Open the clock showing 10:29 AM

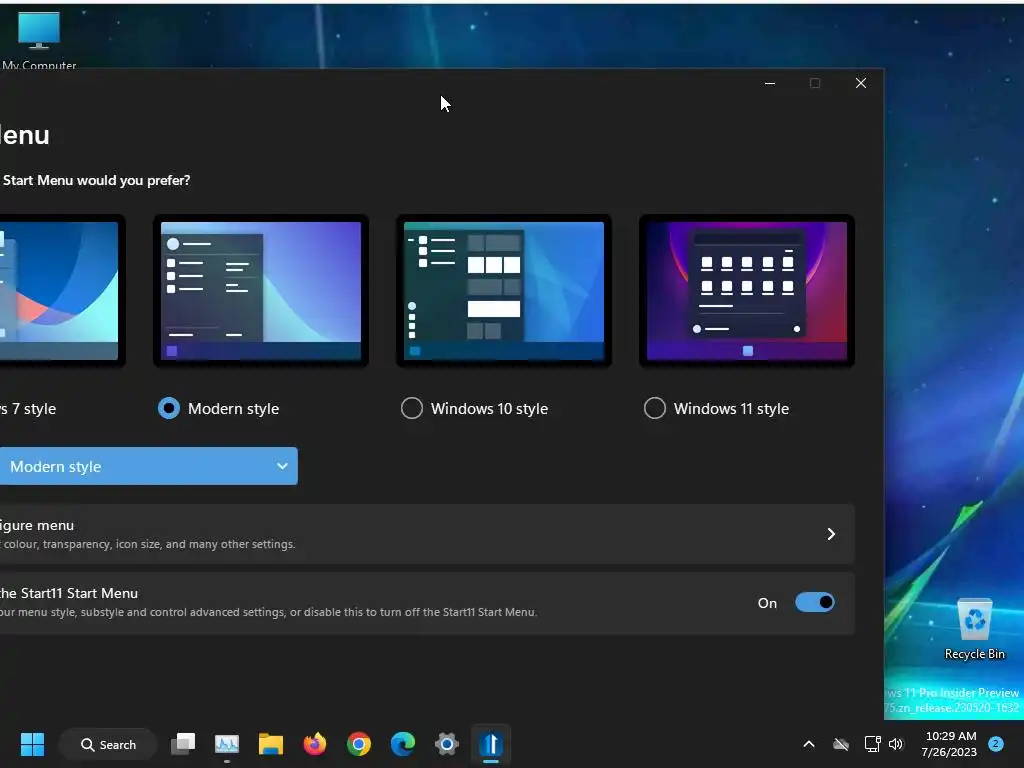click(x=950, y=744)
